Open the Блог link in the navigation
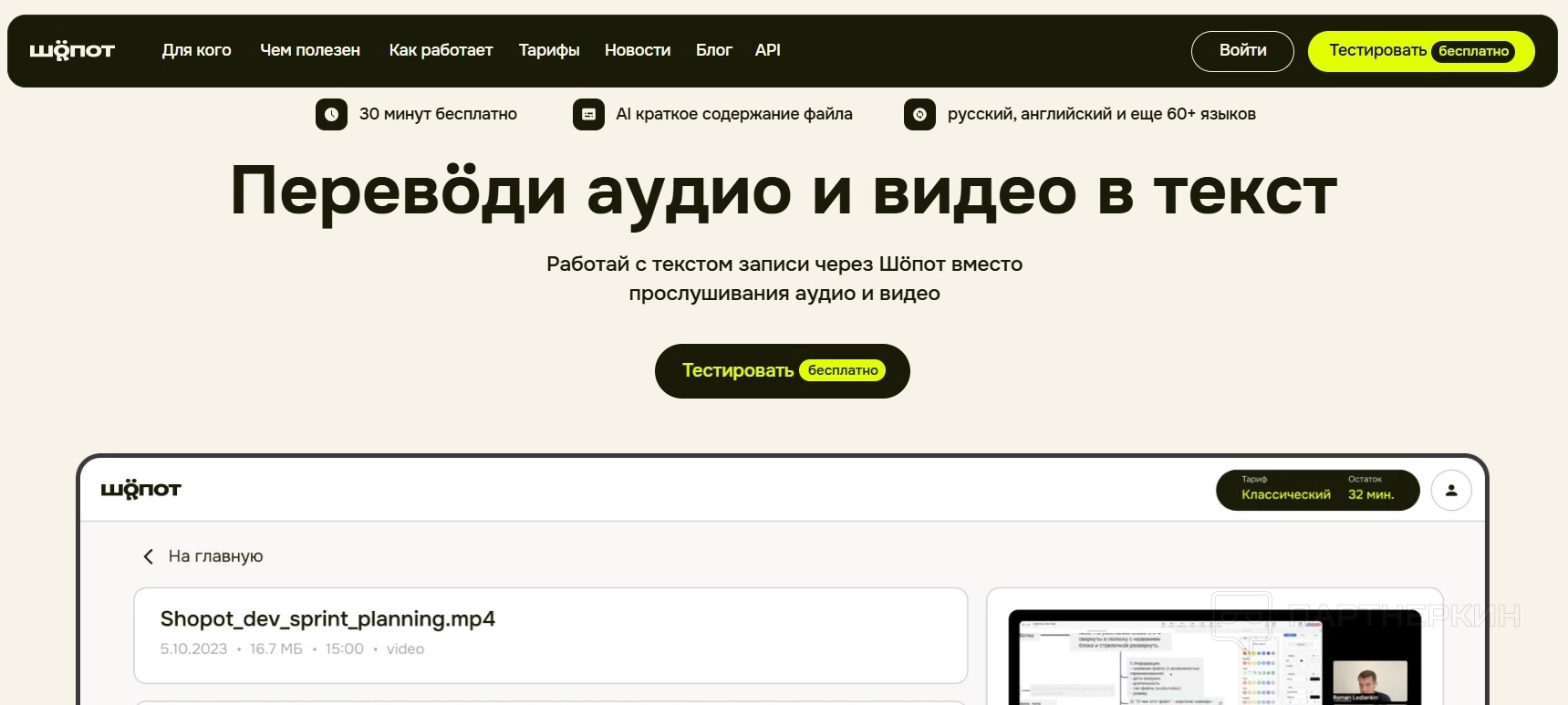 tap(714, 50)
